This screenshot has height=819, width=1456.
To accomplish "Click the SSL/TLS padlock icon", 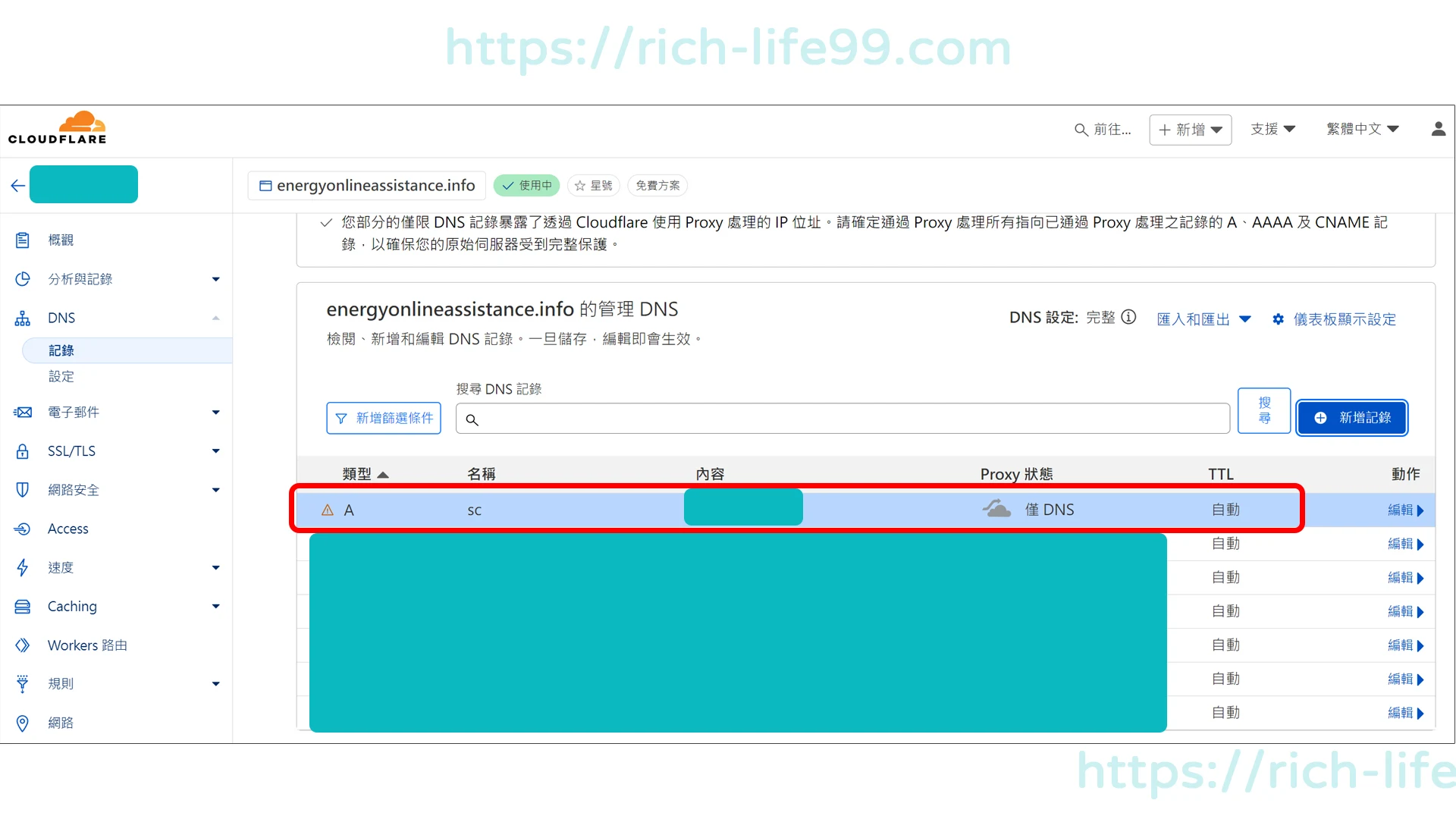I will [x=23, y=451].
